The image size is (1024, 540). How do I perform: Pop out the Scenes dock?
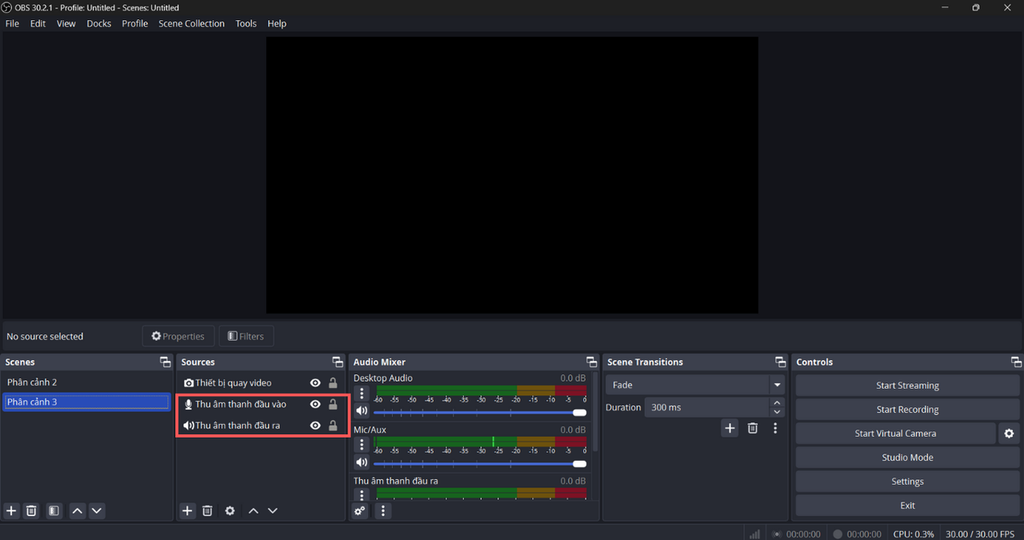pos(165,362)
